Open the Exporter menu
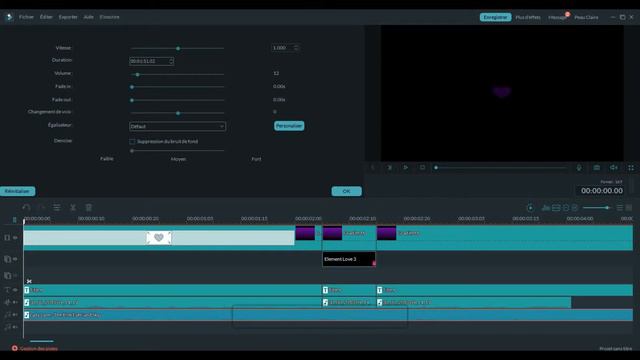The image size is (640, 360). [x=68, y=17]
